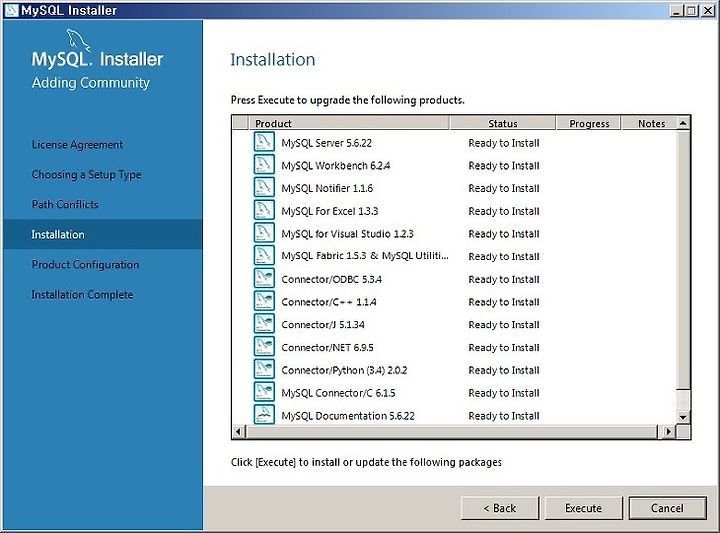
Task: Select the Connector/ODBC 5.3.4 text
Action: click(332, 279)
